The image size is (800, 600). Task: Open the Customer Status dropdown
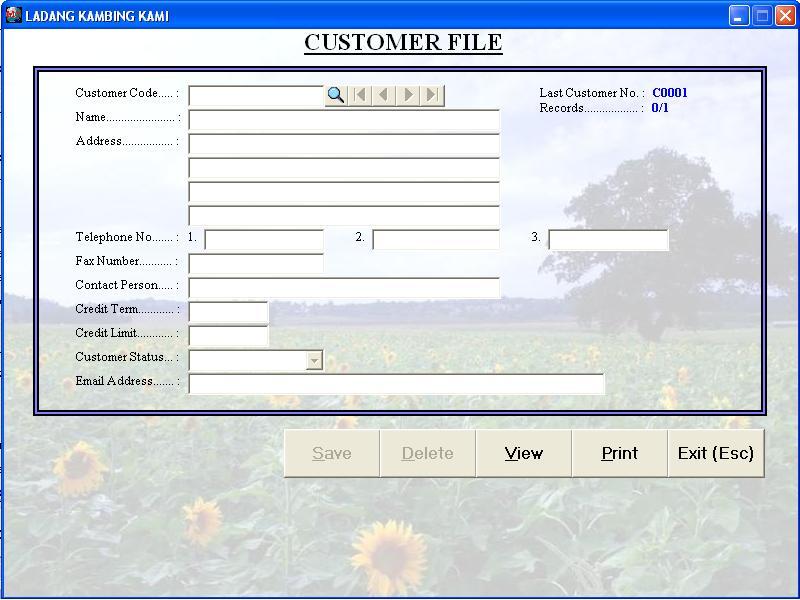tap(314, 361)
